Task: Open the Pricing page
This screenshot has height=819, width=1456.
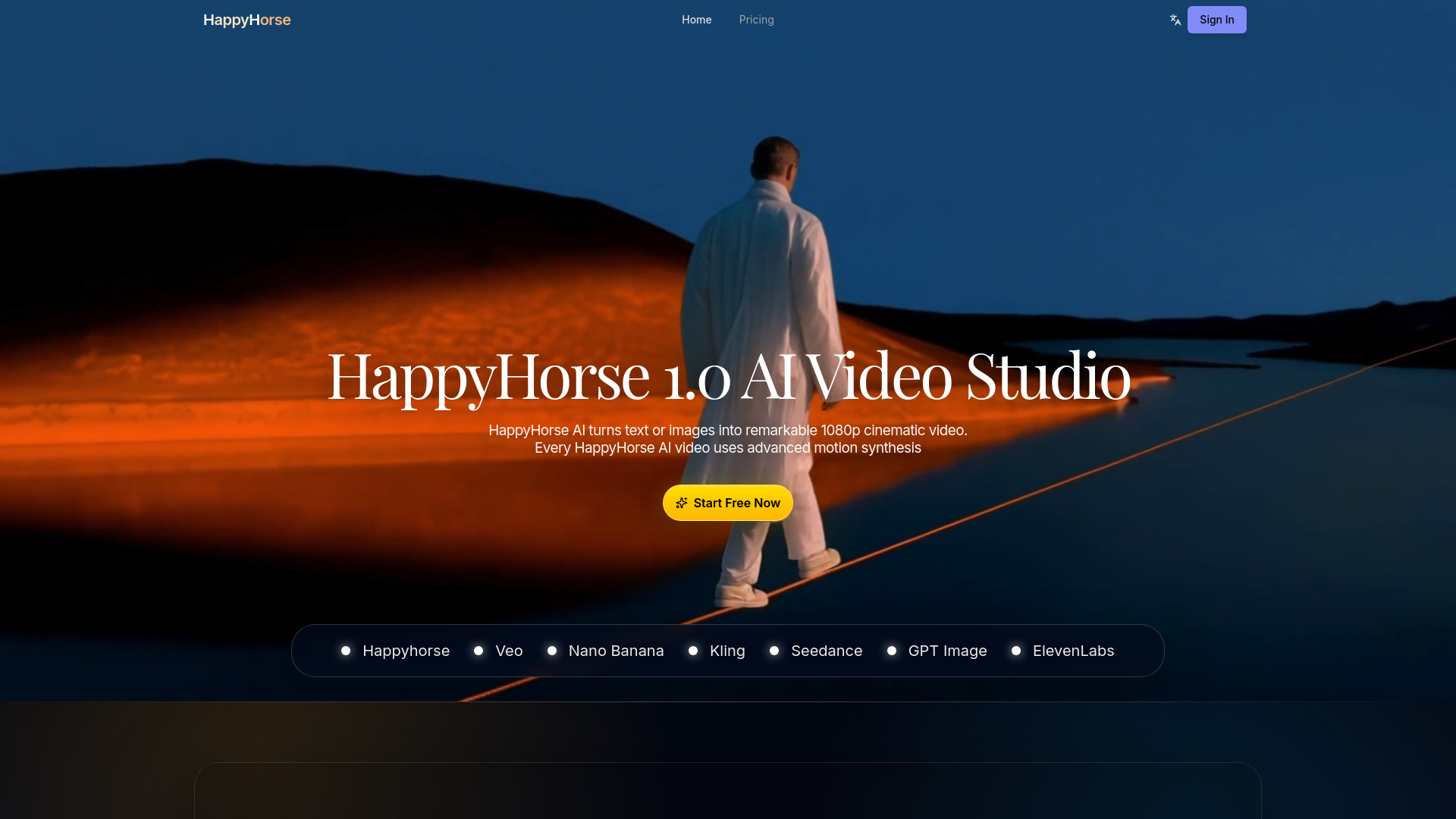Action: pos(756,20)
